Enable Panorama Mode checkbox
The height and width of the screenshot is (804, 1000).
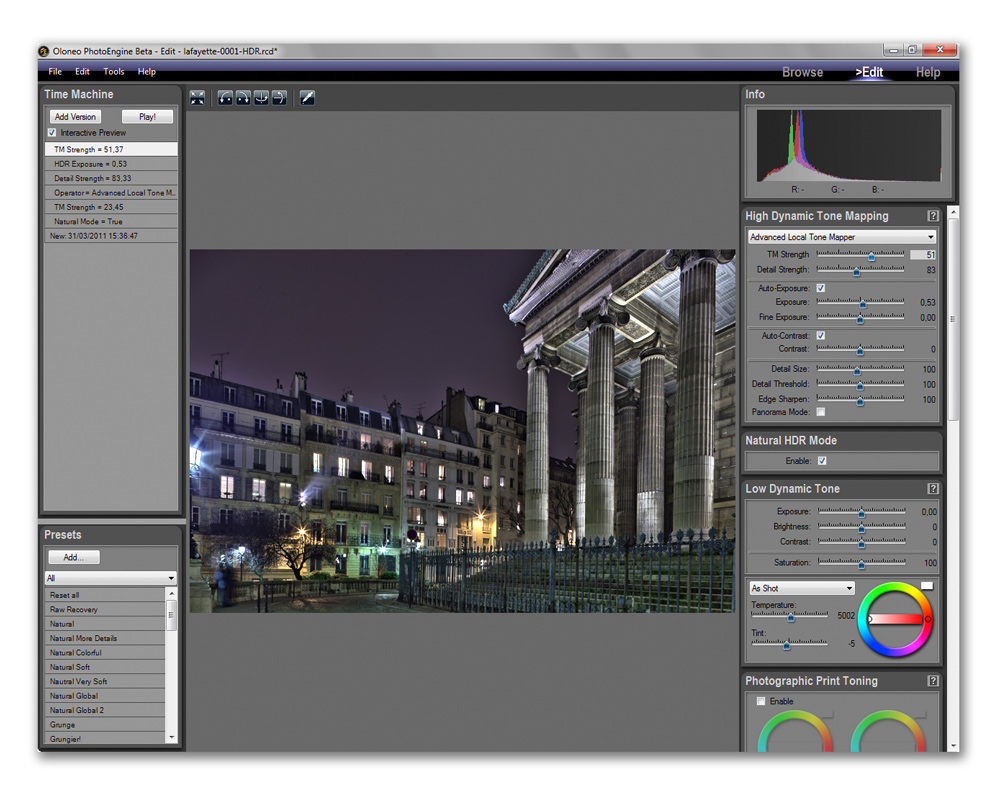[x=821, y=412]
